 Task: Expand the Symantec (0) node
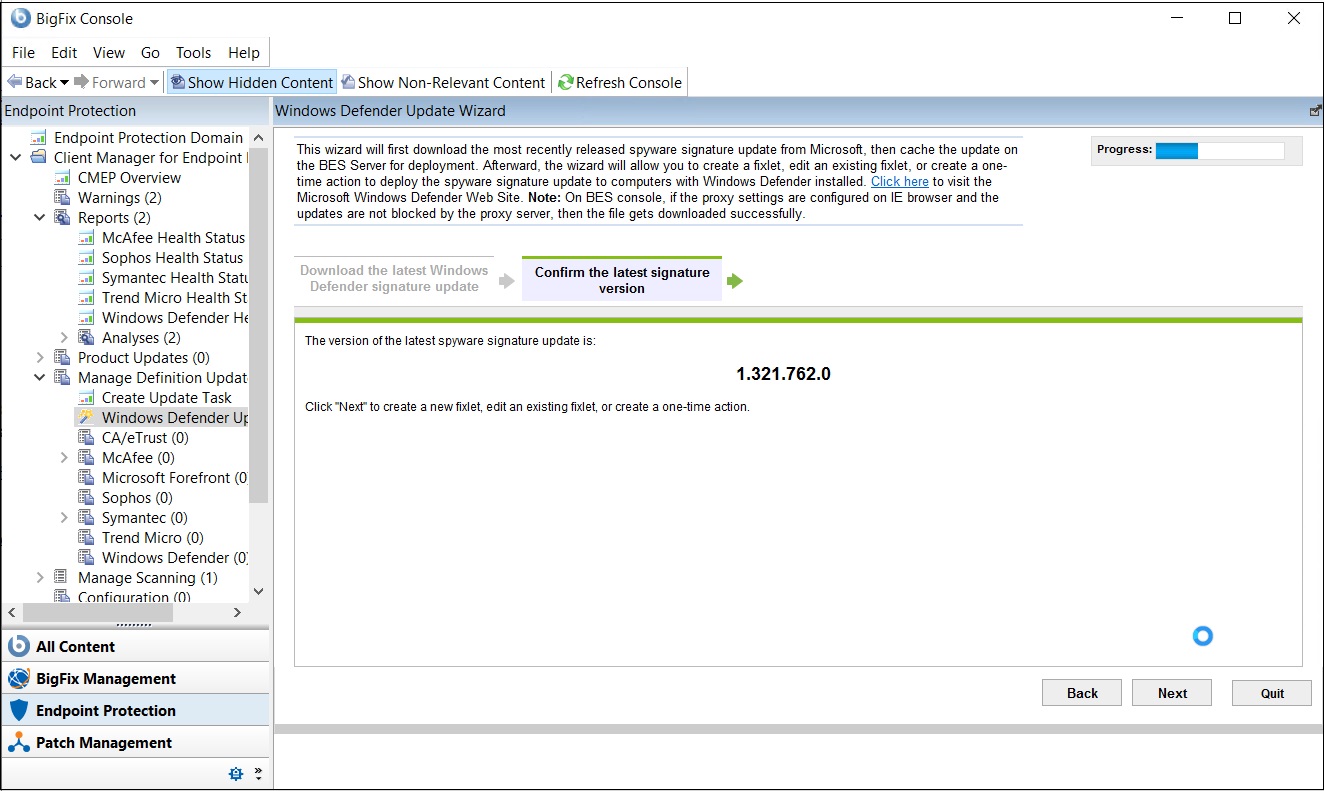point(63,518)
